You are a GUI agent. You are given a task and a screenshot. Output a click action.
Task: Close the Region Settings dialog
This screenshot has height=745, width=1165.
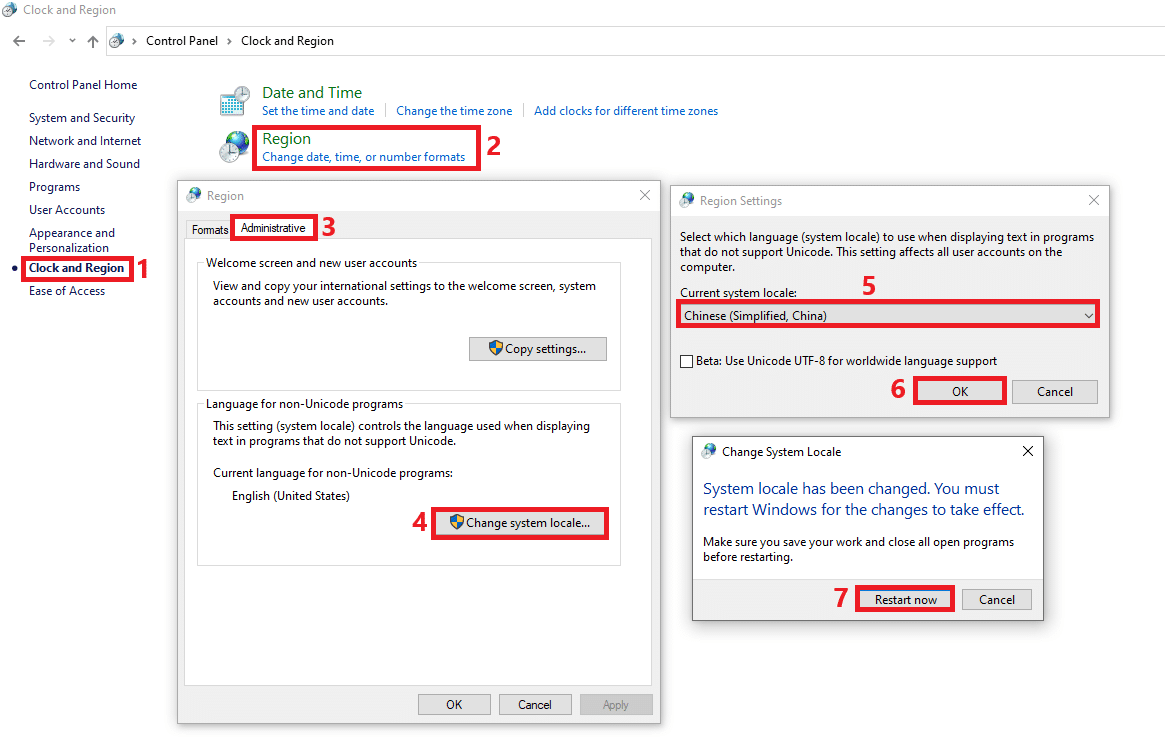pos(1093,200)
